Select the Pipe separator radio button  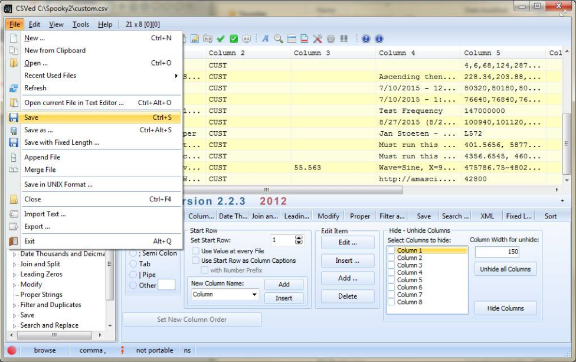[133, 275]
